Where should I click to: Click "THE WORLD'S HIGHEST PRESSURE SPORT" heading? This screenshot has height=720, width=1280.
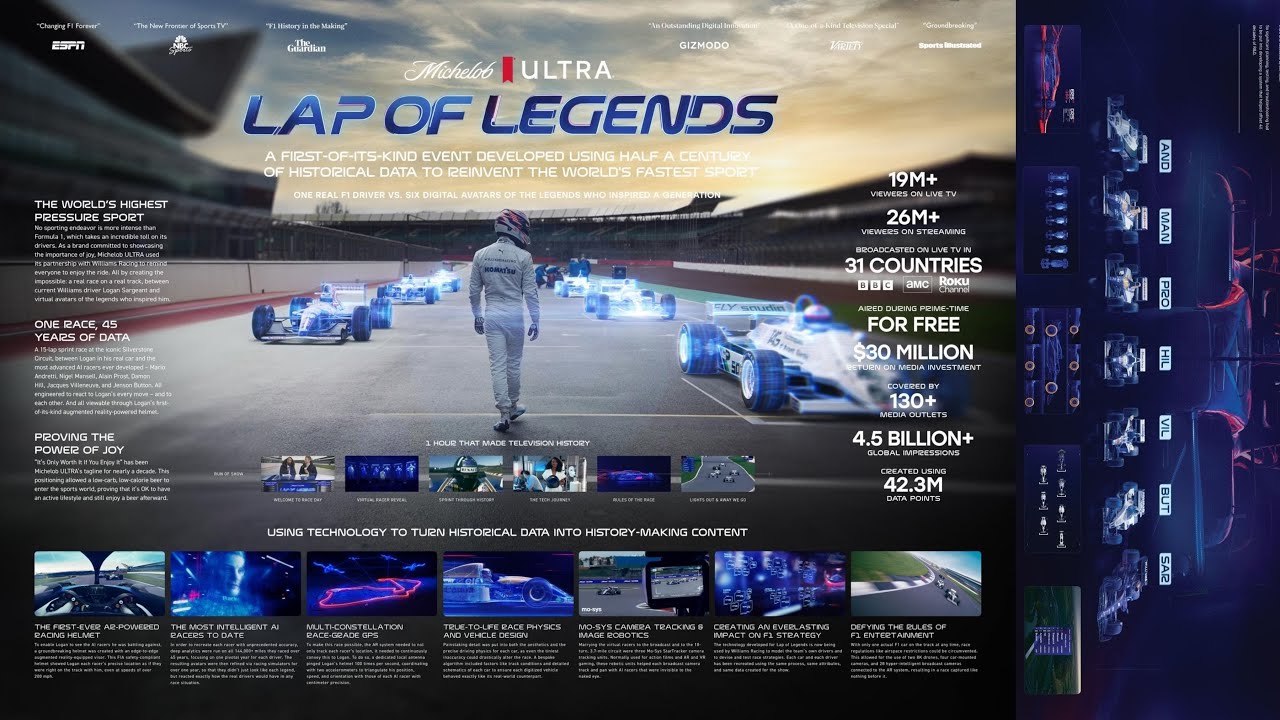pyautogui.click(x=101, y=210)
